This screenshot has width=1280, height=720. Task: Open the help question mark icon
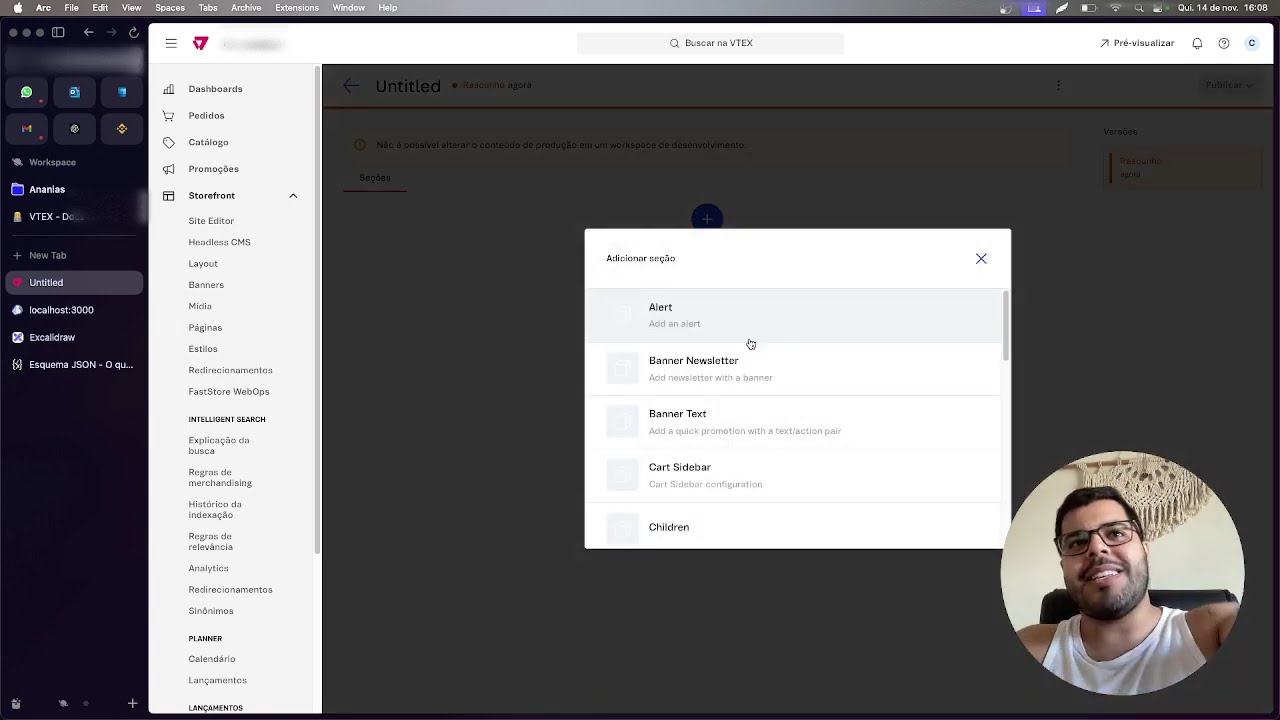1224,43
